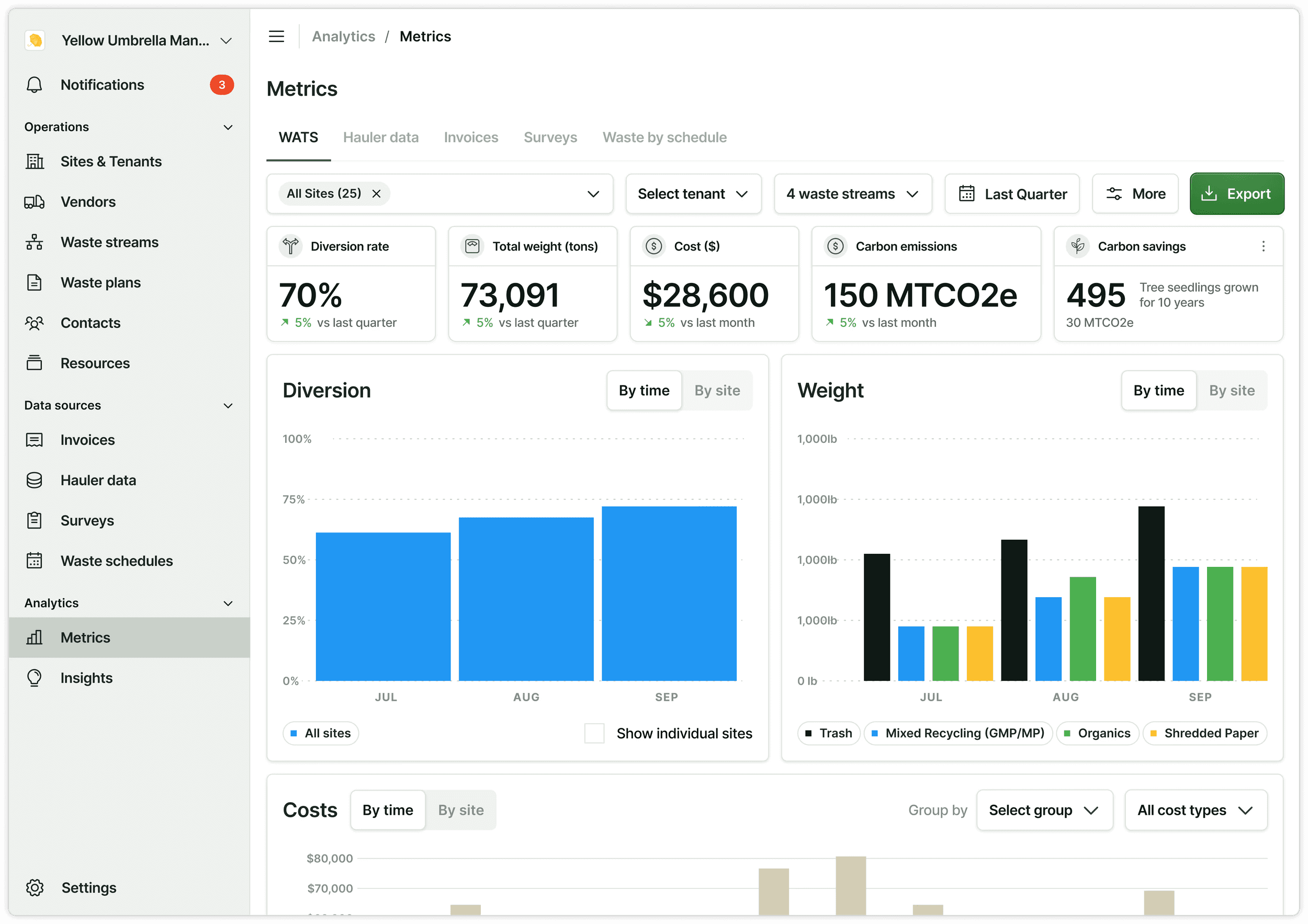Open the 4 waste streams dropdown
This screenshot has height=924, width=1308.
(853, 194)
